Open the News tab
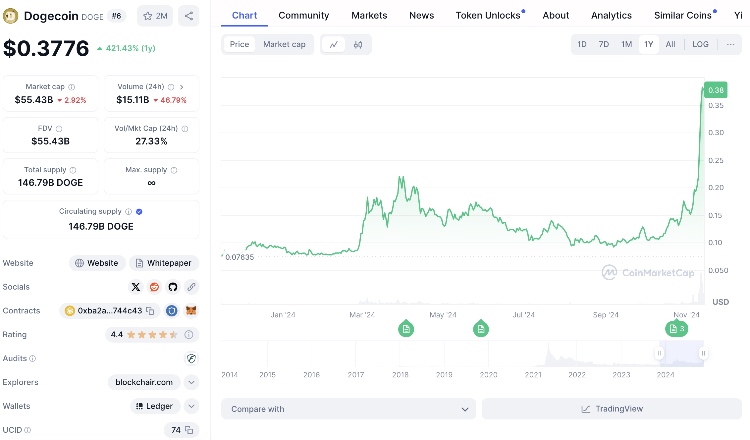 pos(421,15)
